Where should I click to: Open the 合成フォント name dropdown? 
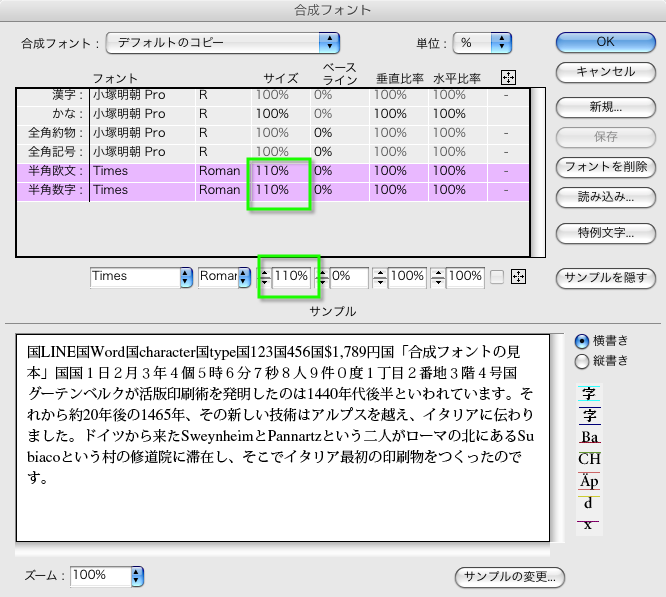click(223, 42)
